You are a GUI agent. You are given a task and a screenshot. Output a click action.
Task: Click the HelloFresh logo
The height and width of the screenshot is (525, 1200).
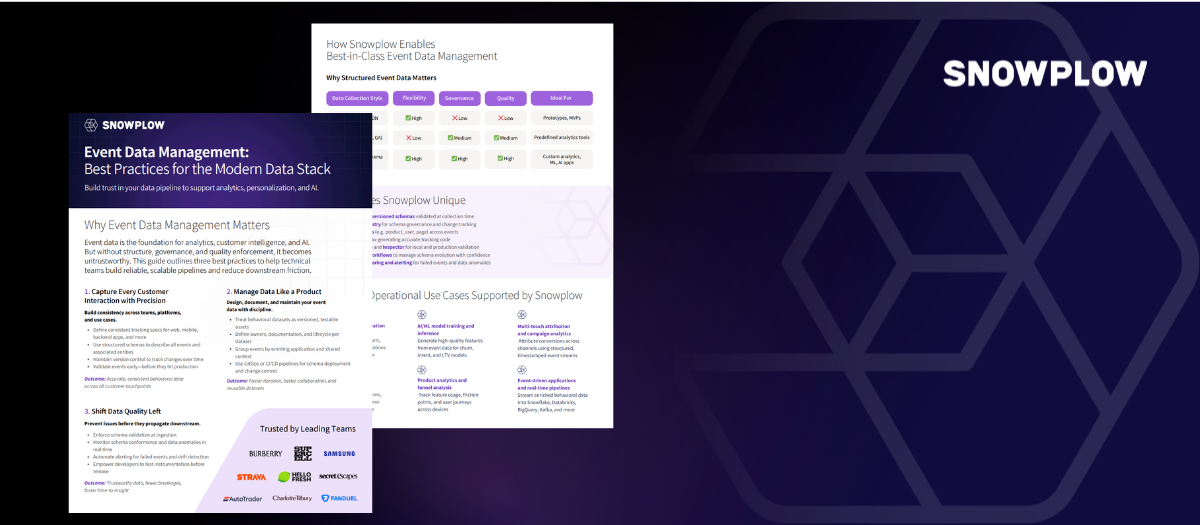point(297,477)
